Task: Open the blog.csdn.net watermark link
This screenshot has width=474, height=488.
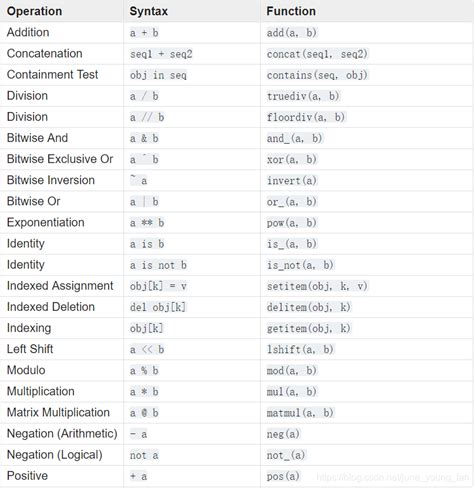Action: pyautogui.click(x=393, y=477)
